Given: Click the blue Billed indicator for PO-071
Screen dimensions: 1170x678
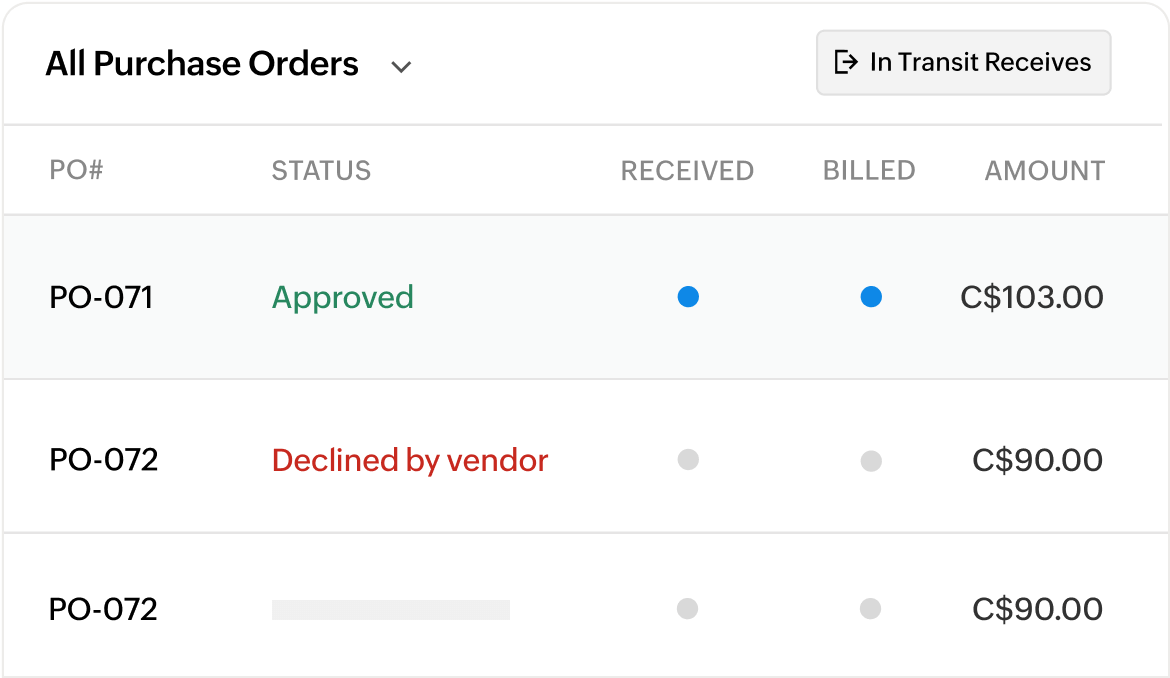Looking at the screenshot, I should tap(871, 297).
